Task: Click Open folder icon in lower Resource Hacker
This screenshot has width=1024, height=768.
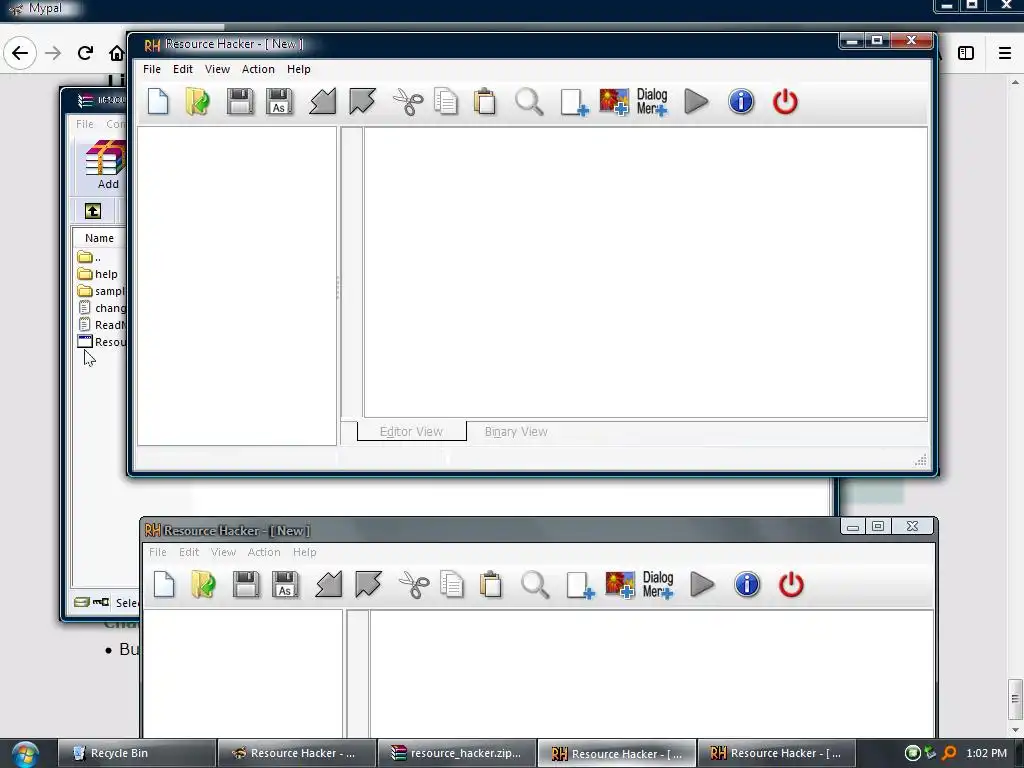Action: coord(204,584)
